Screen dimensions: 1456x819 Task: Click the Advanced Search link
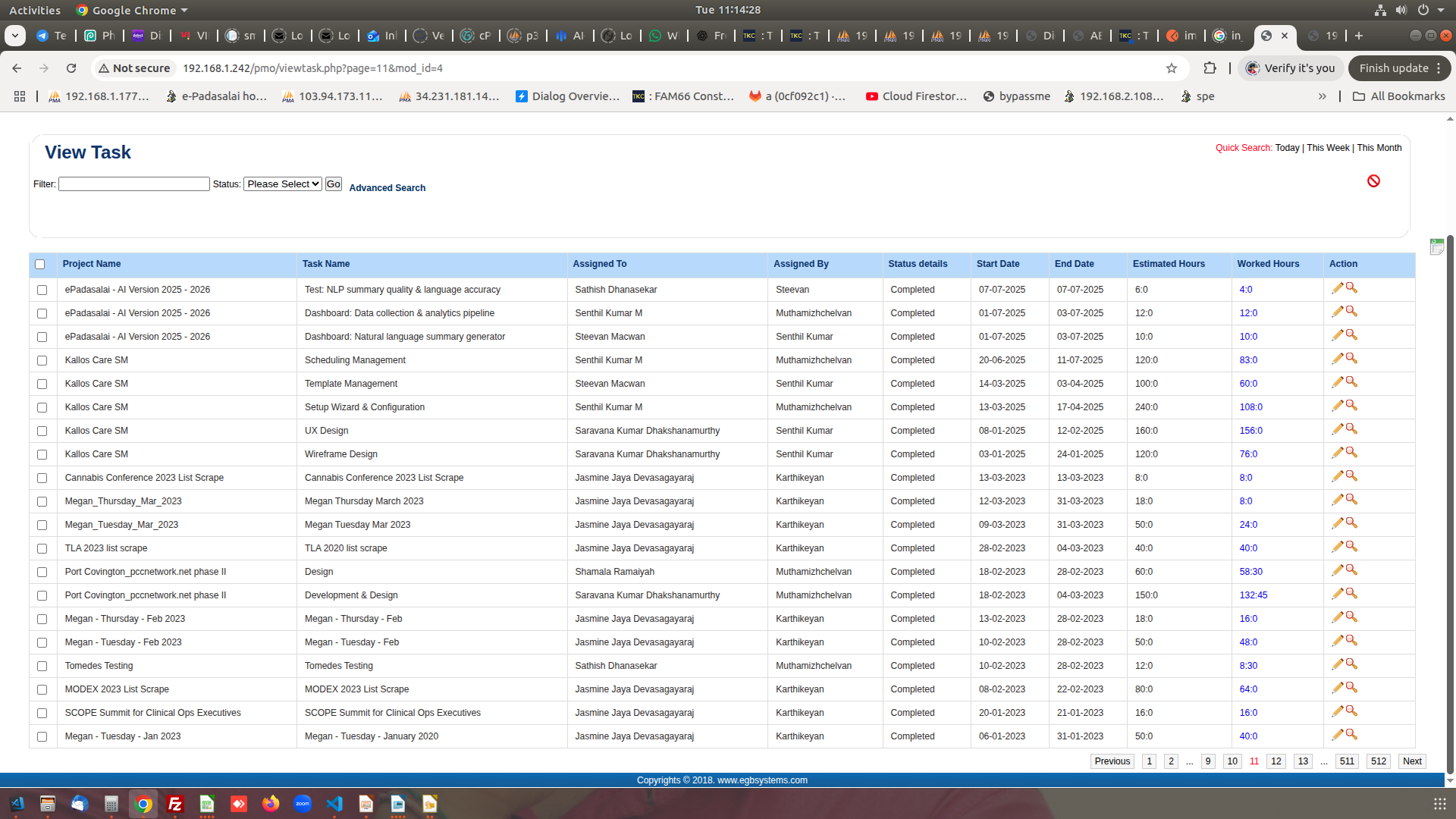pyautogui.click(x=387, y=188)
